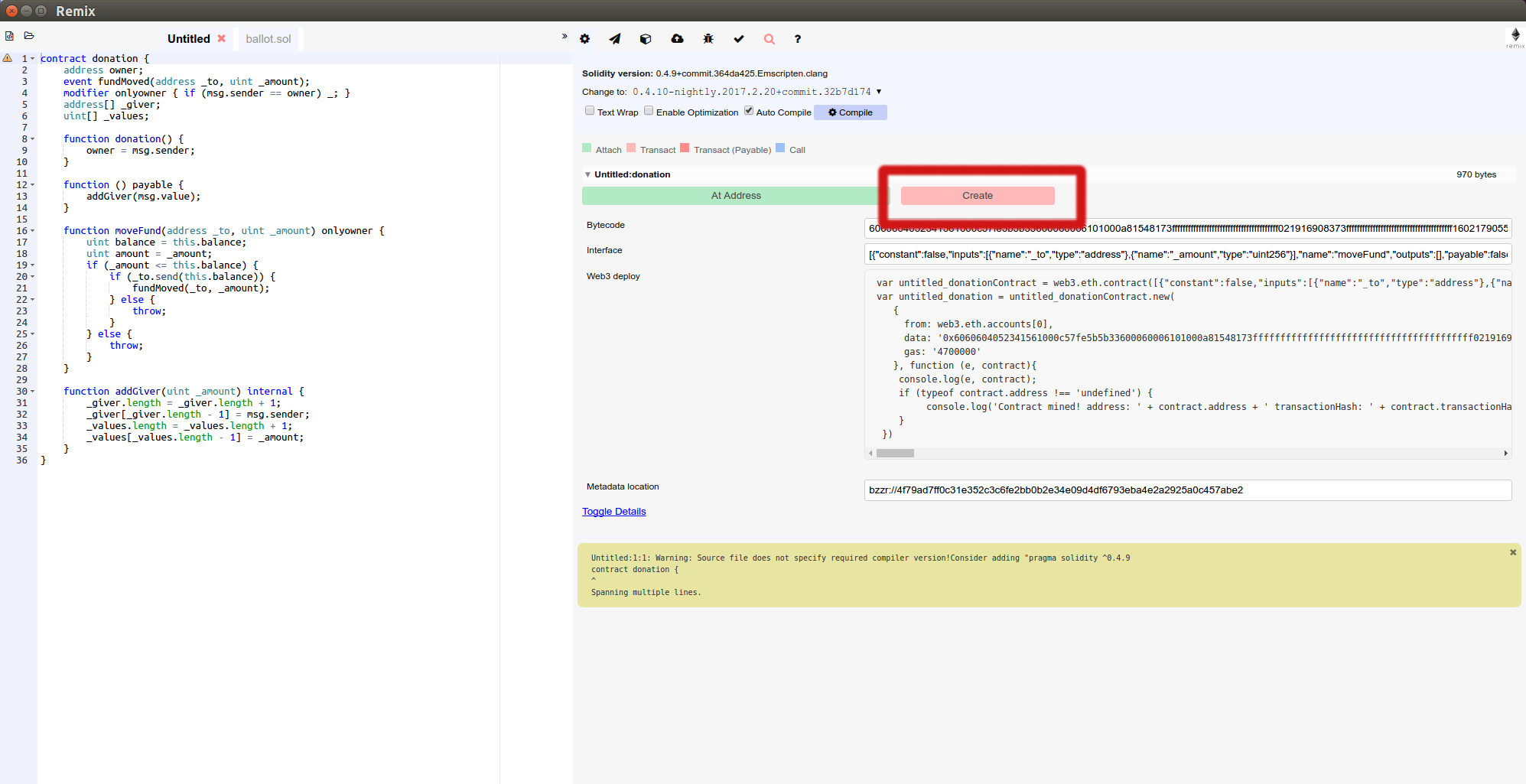Image resolution: width=1526 pixels, height=784 pixels.
Task: Click the red magnifier search icon
Action: tap(770, 39)
